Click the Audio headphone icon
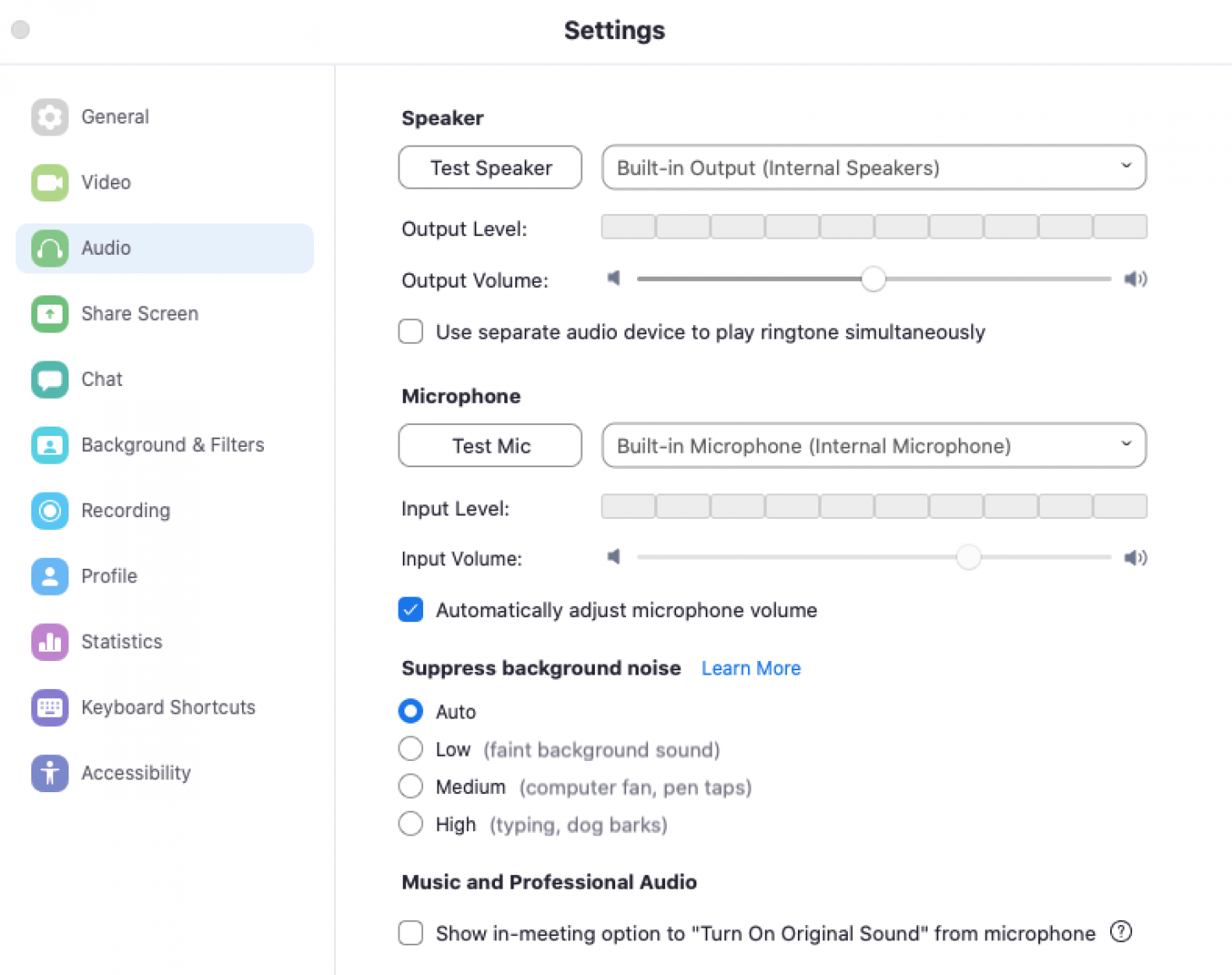The image size is (1232, 975). coord(49,248)
